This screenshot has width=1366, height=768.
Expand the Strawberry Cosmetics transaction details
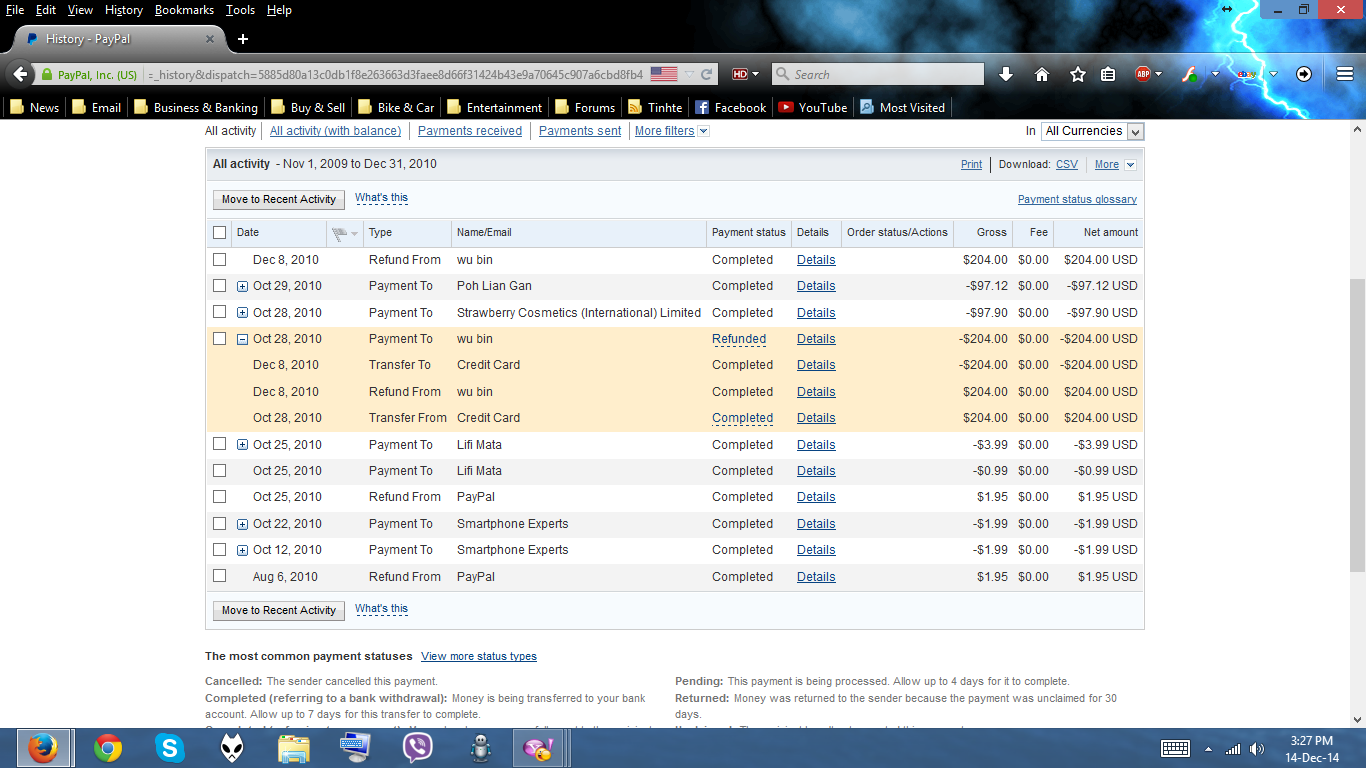click(242, 313)
